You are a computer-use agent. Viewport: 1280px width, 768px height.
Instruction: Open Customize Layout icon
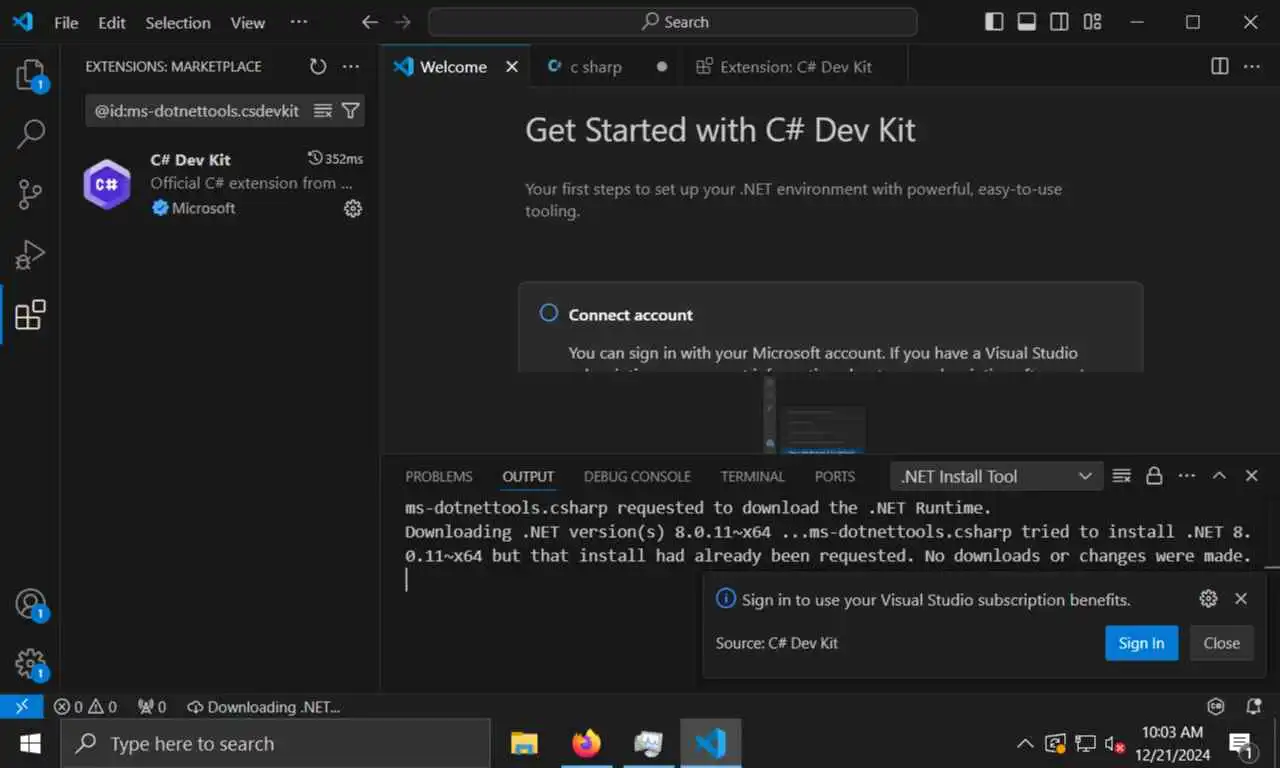[x=1092, y=22]
